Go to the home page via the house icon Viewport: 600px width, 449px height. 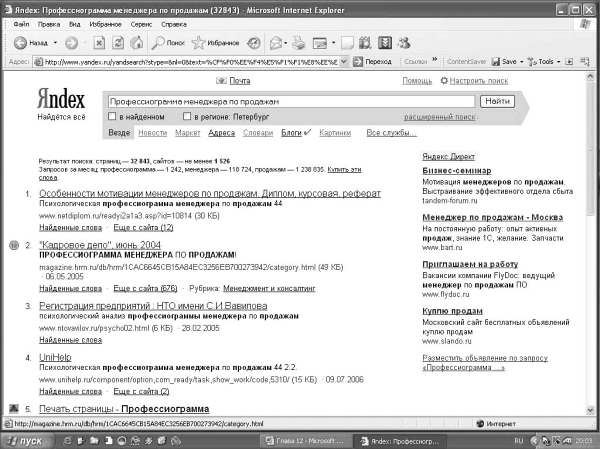point(137,43)
